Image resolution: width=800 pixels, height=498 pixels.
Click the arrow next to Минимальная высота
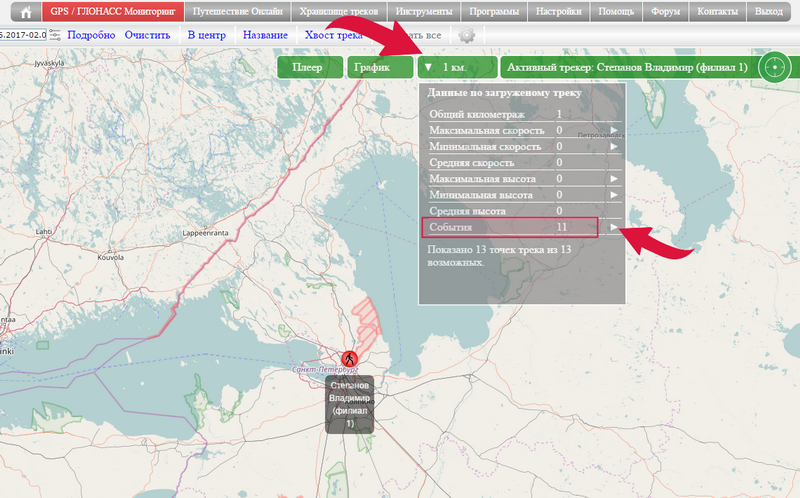pyautogui.click(x=615, y=195)
